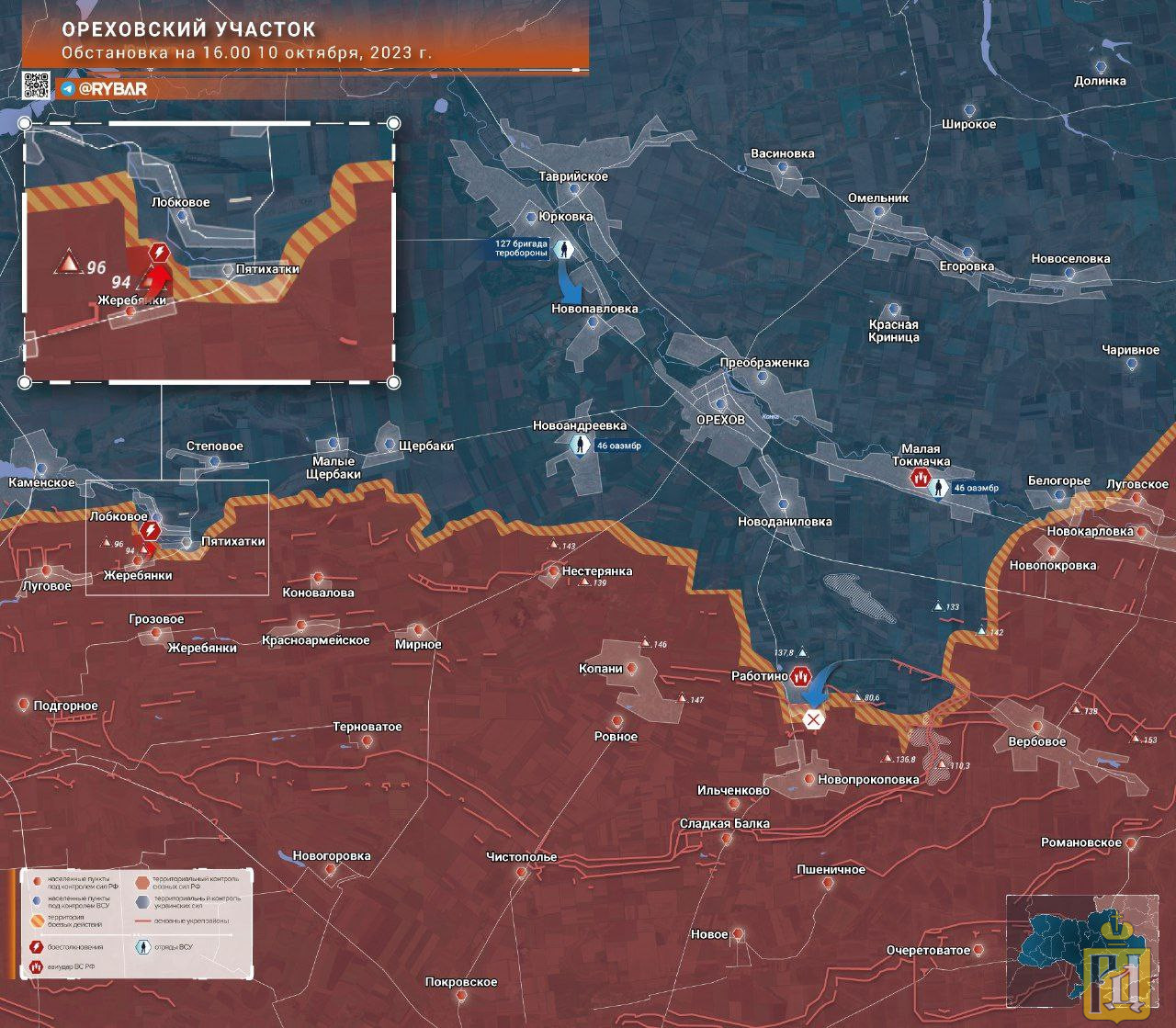Click the ВСУ-controlled settlements legend swatch
The image size is (1176, 1028).
(37, 900)
